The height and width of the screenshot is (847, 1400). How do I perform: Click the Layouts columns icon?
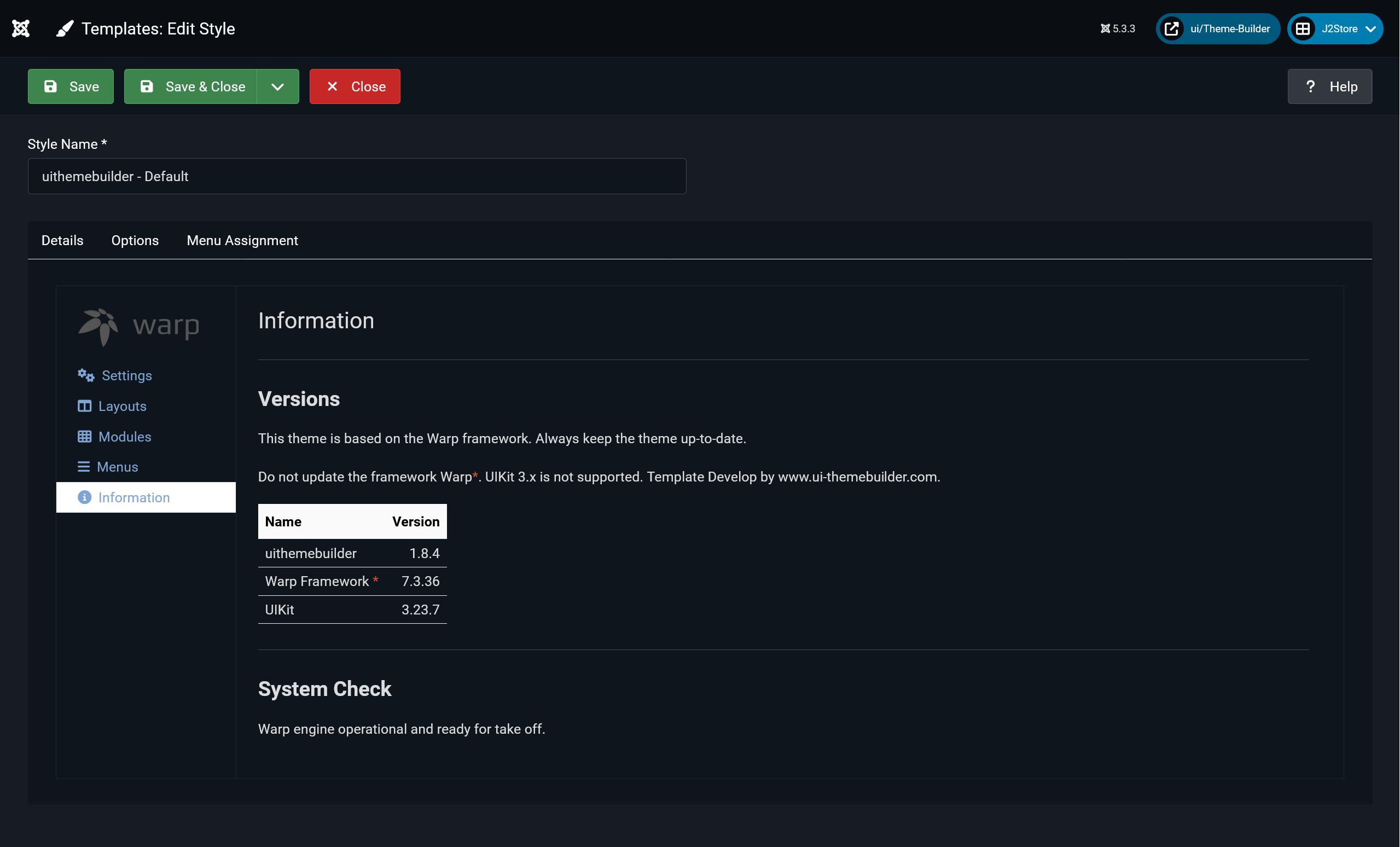click(x=84, y=405)
